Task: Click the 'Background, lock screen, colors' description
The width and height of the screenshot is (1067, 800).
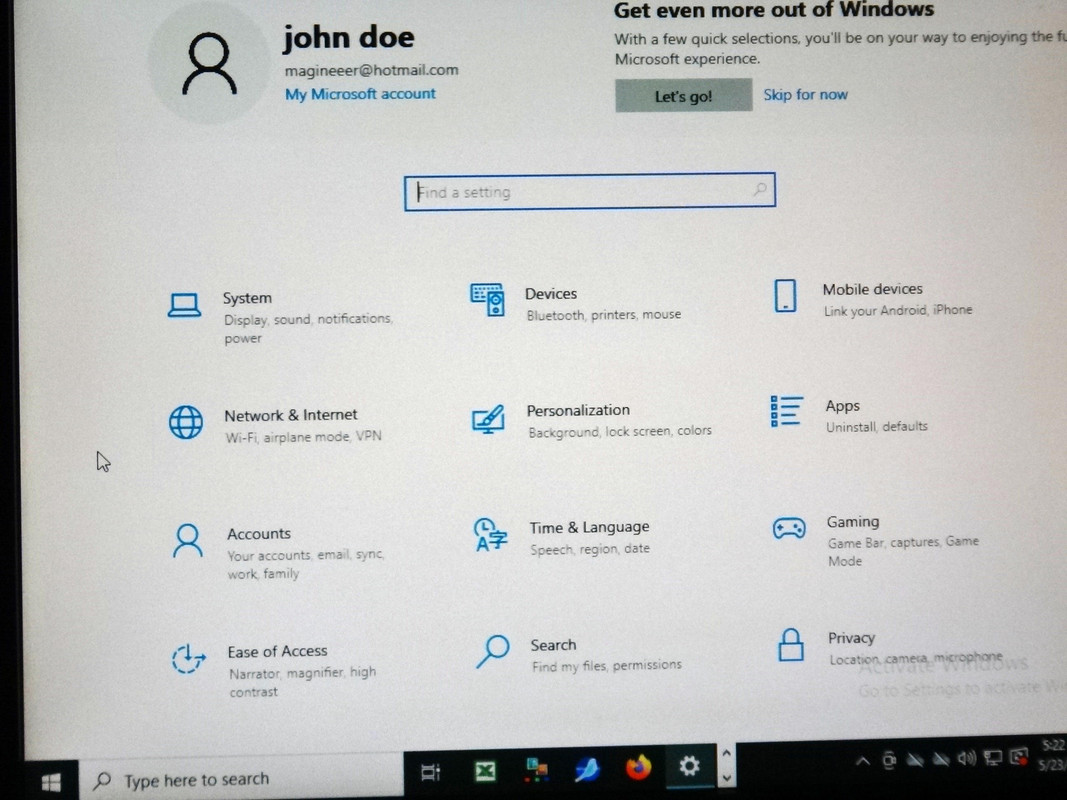Action: [620, 431]
